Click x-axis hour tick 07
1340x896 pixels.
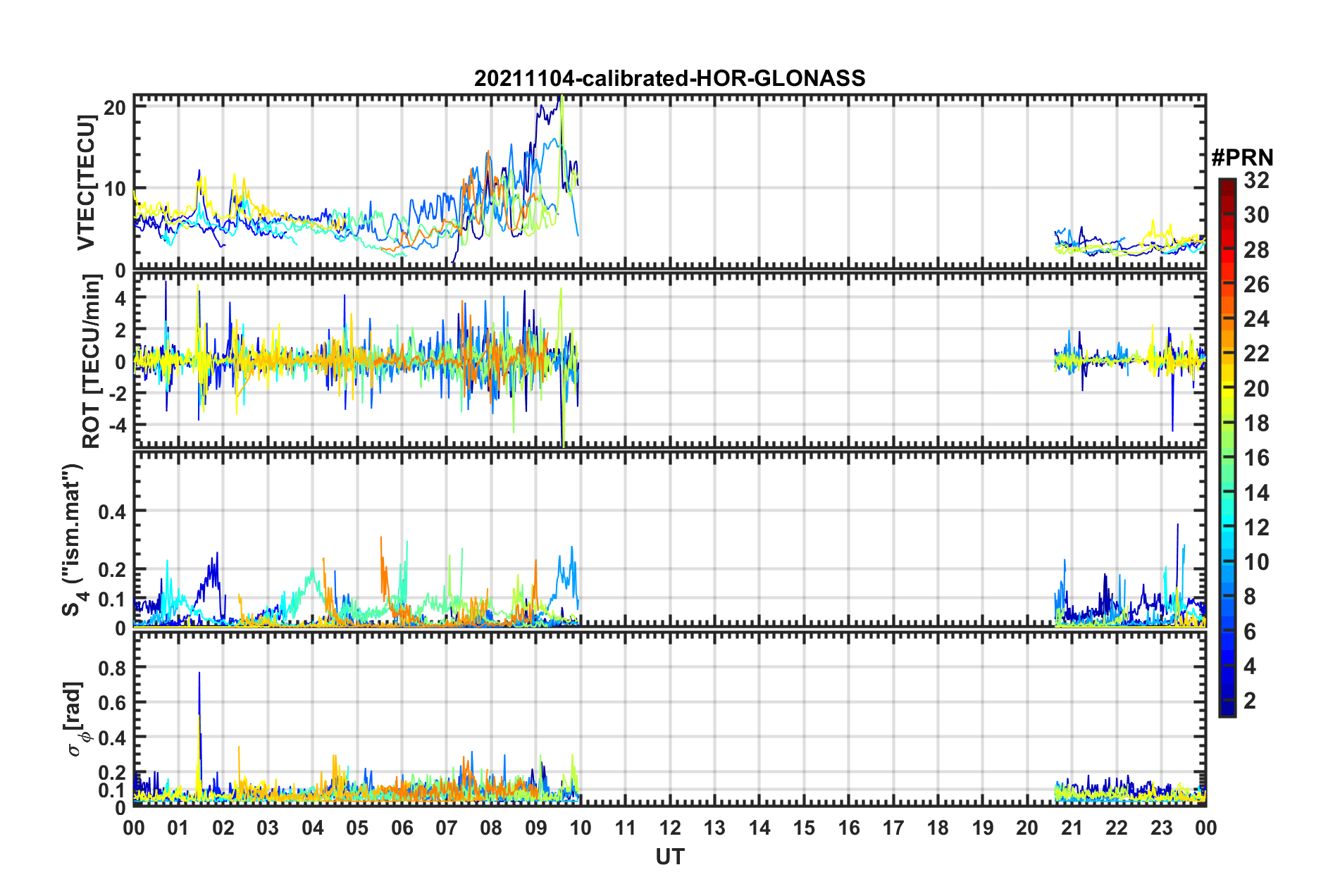point(447,828)
